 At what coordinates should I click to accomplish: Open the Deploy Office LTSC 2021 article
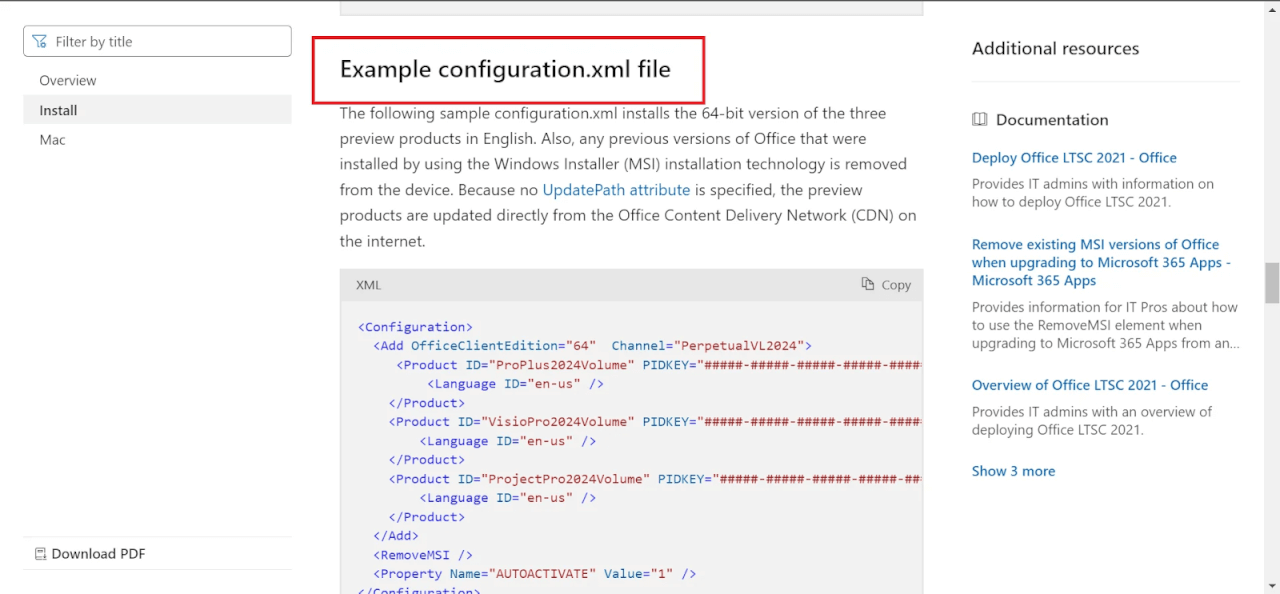coord(1073,157)
